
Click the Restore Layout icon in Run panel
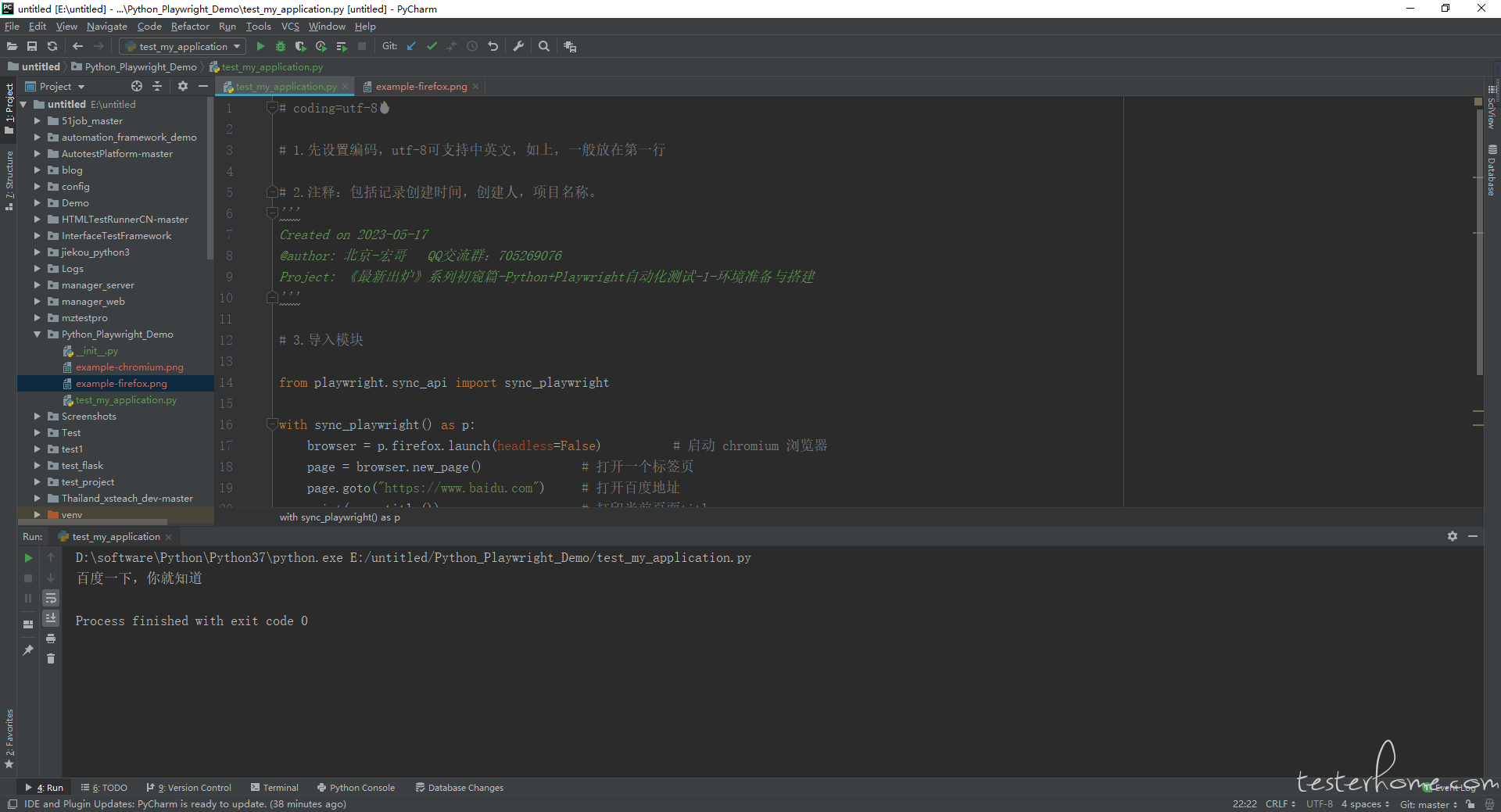(28, 624)
